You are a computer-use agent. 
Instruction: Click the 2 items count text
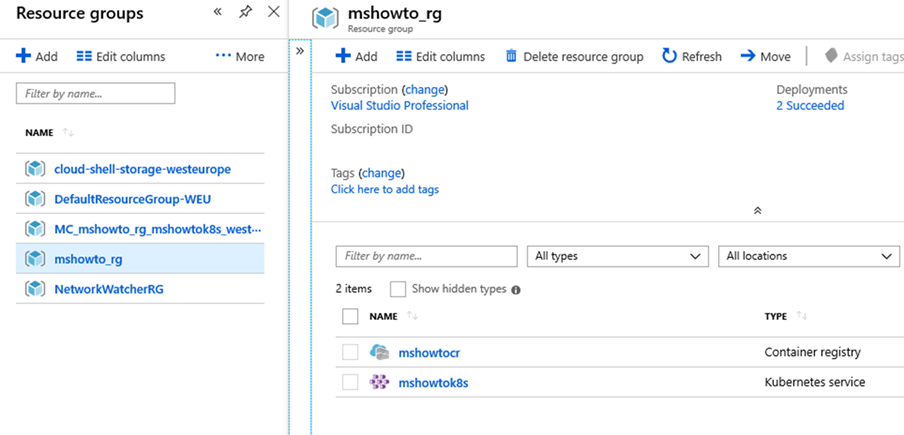353,289
